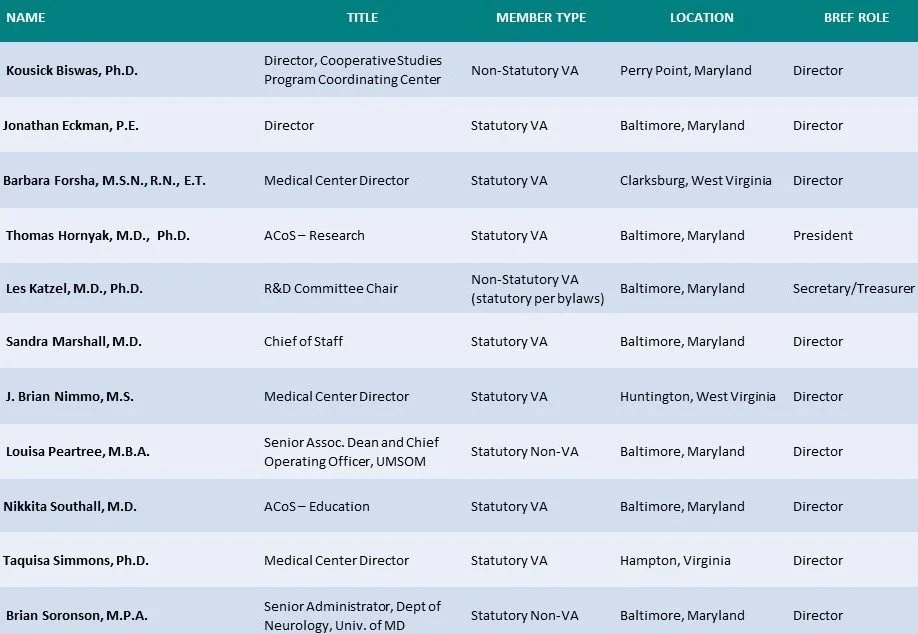The image size is (918, 634).
Task: Select the name J. Brian Nimmo, M.S.
Action: coord(70,396)
